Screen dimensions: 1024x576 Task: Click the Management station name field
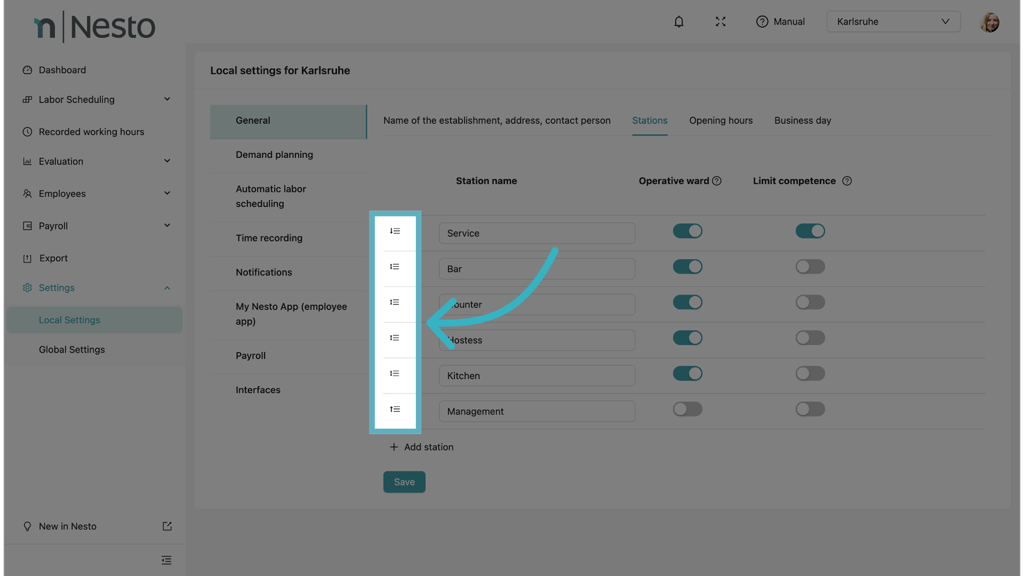pyautogui.click(x=536, y=411)
